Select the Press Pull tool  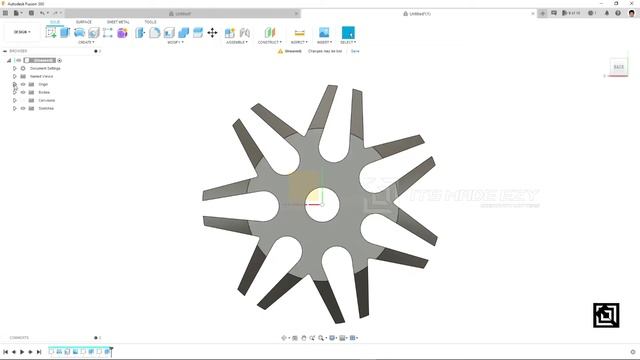(140, 33)
